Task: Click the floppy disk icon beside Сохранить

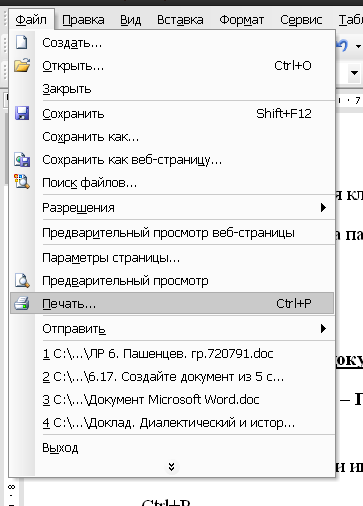Action: tap(22, 113)
